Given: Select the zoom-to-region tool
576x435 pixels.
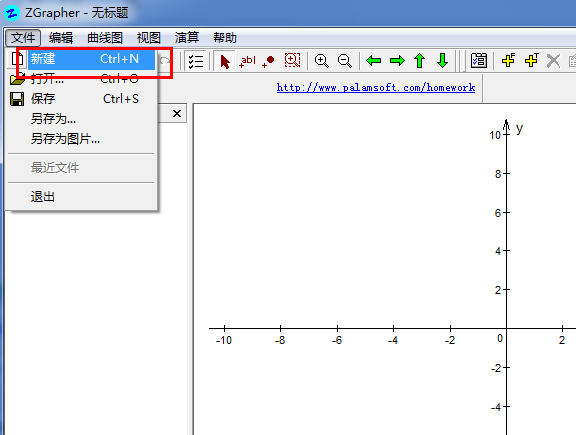Looking at the screenshot, I should point(292,61).
